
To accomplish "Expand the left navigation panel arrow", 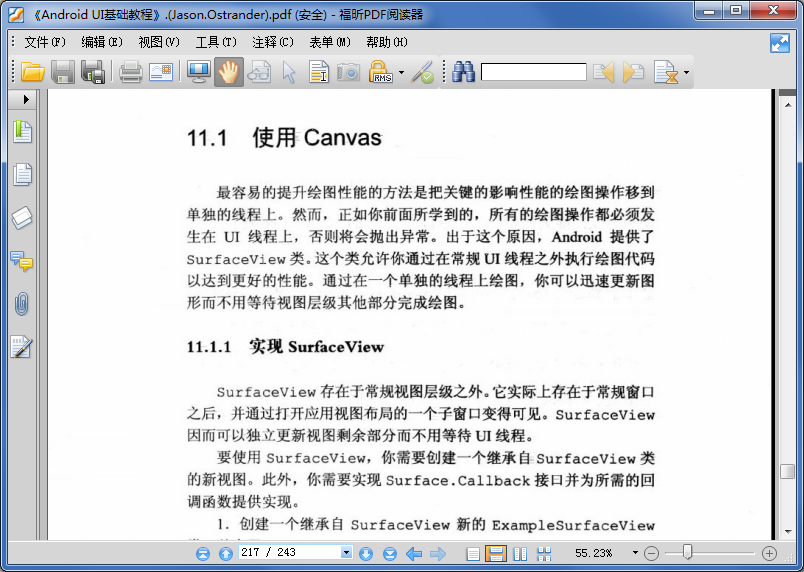I will 25,99.
